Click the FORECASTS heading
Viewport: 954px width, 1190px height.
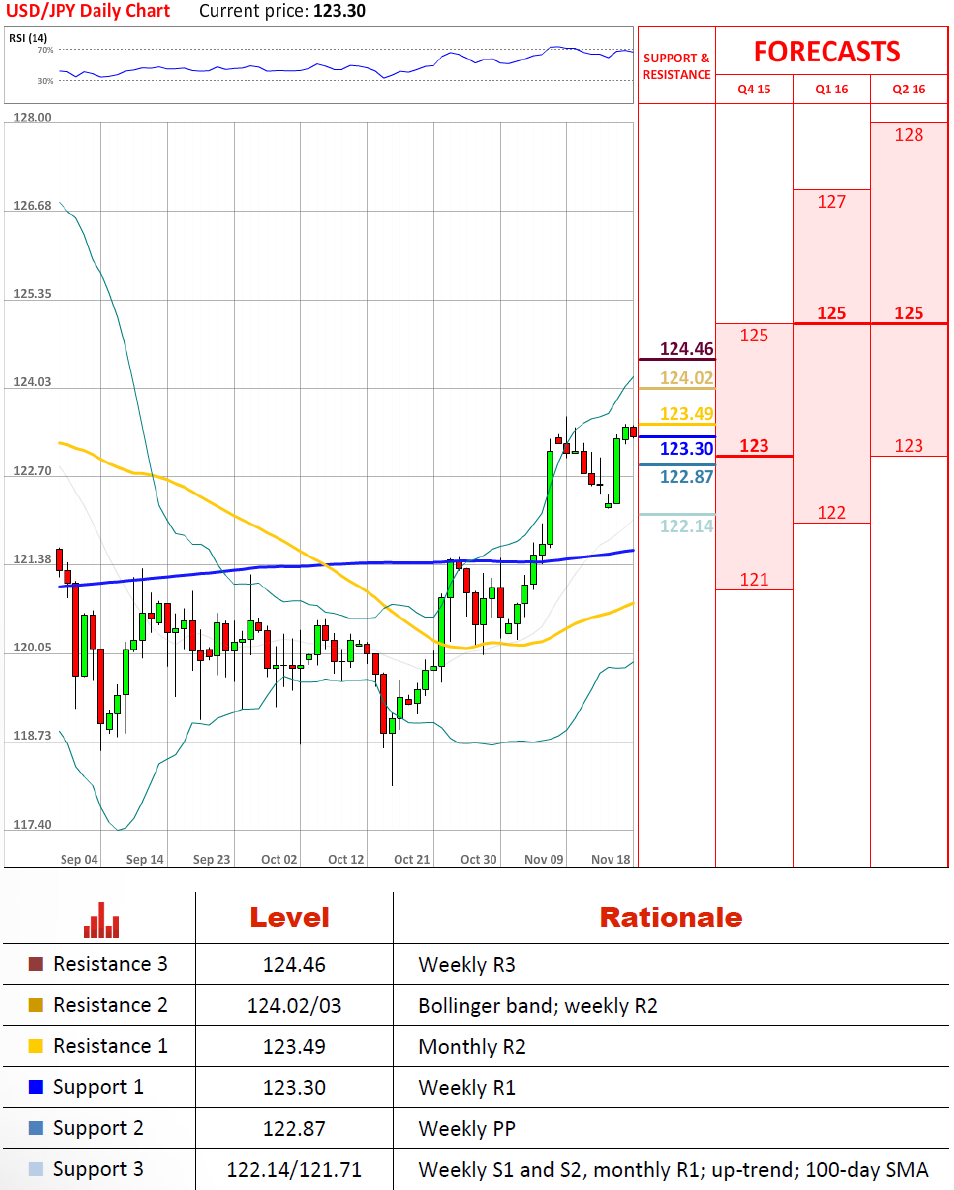(x=827, y=52)
